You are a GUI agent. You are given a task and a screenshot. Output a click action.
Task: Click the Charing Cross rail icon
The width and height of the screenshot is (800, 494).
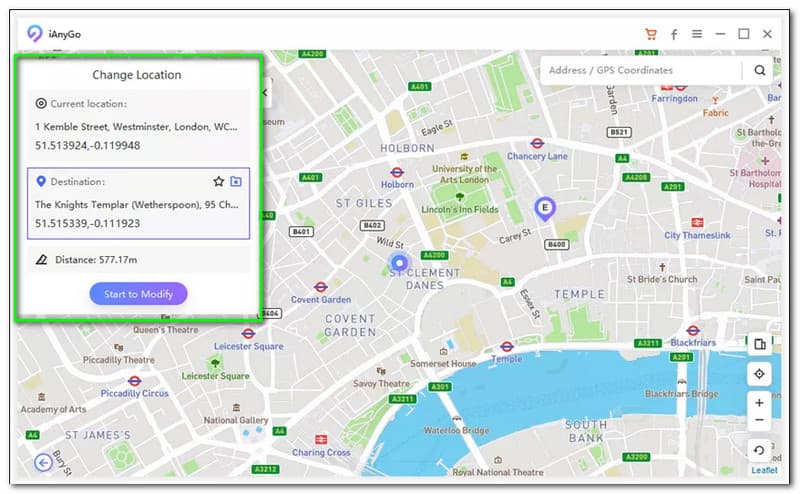point(321,439)
